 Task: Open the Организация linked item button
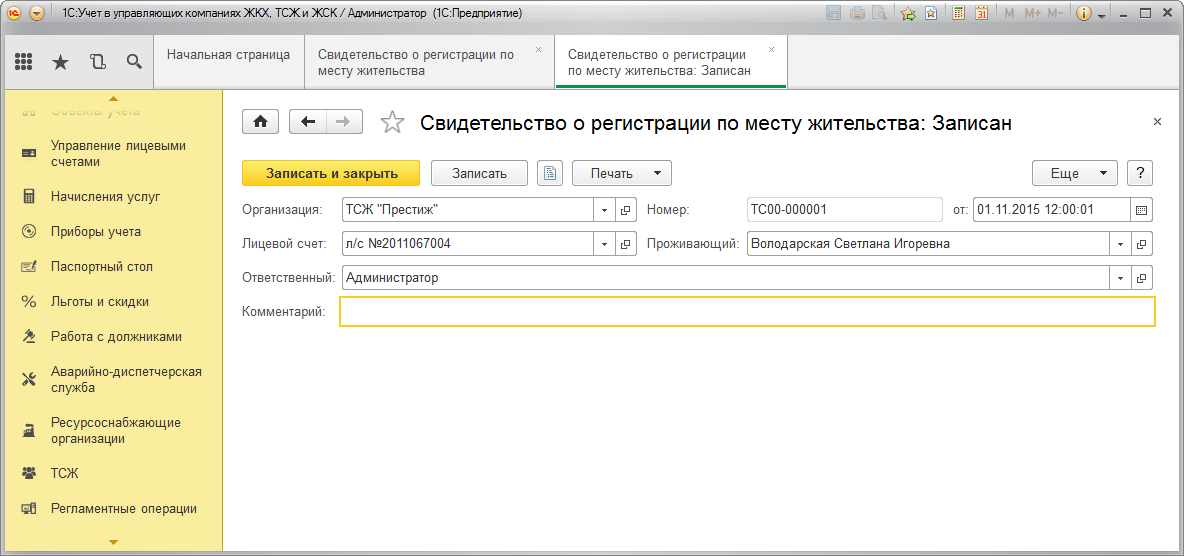coord(626,210)
